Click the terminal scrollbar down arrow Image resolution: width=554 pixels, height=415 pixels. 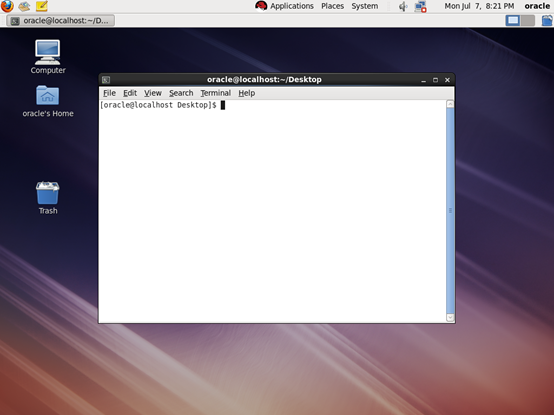[x=450, y=318]
